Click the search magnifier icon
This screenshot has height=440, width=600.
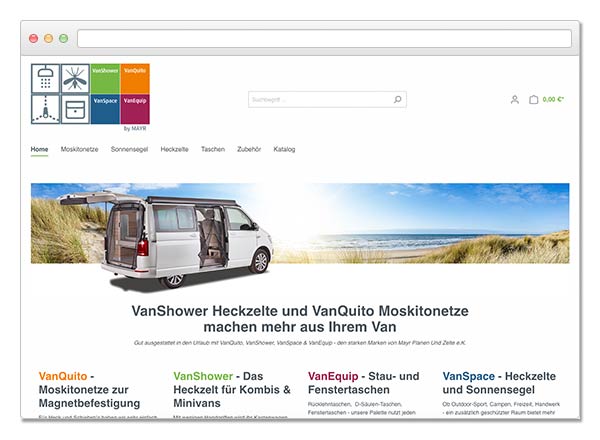pyautogui.click(x=398, y=99)
